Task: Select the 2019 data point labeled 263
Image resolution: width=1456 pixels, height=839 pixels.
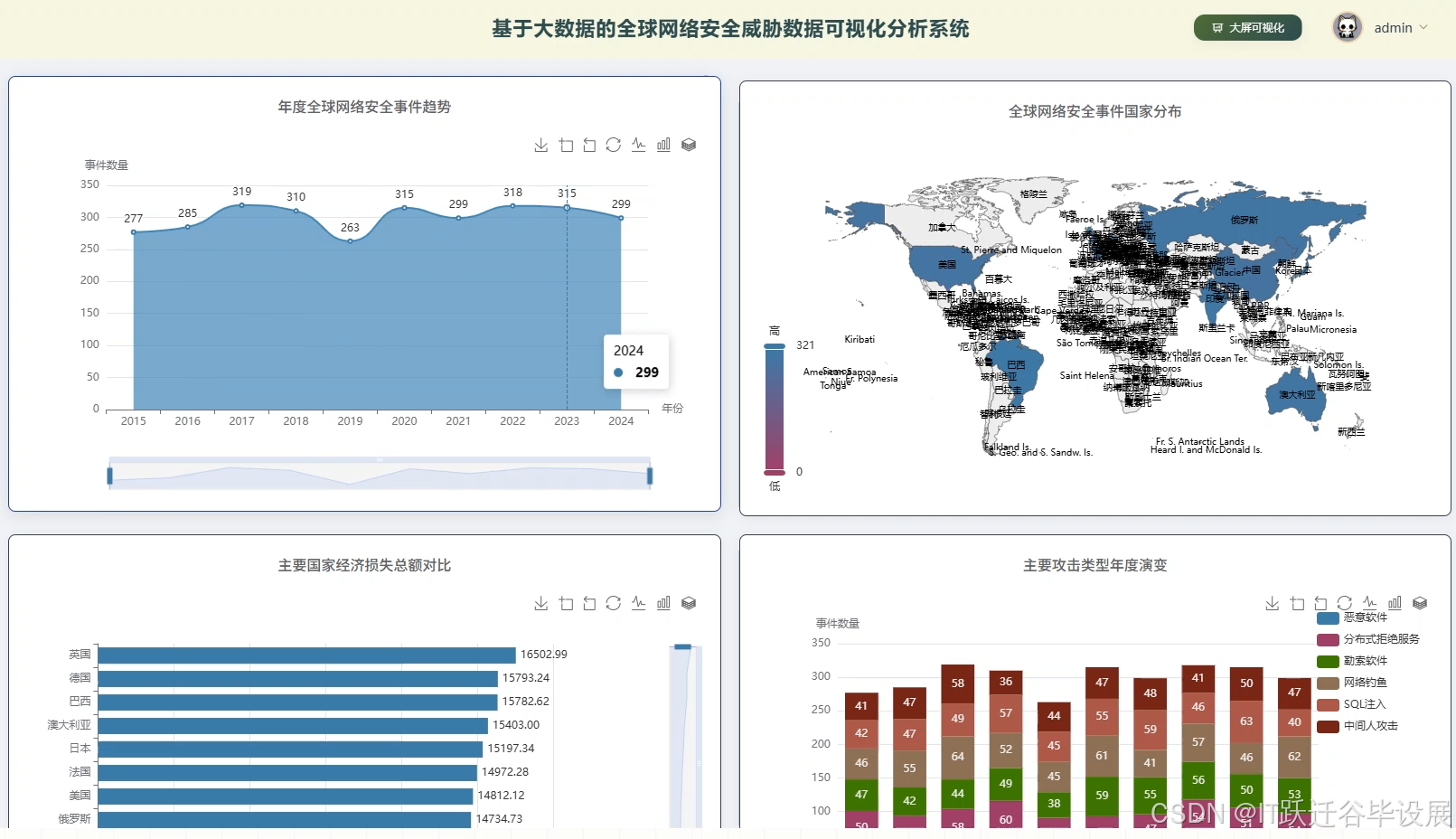Action: [350, 240]
